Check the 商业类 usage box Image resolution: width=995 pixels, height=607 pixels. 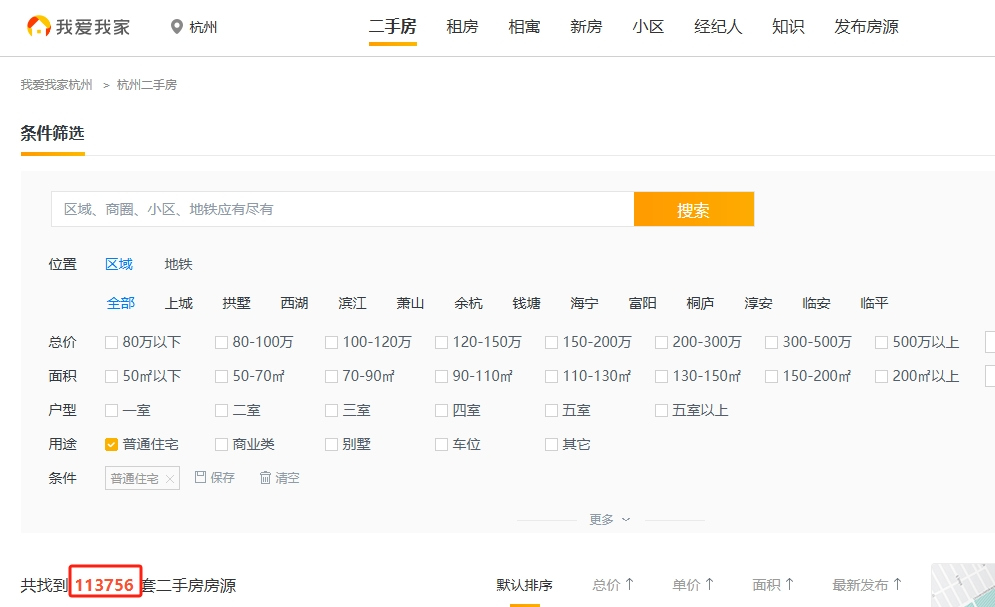(x=221, y=445)
